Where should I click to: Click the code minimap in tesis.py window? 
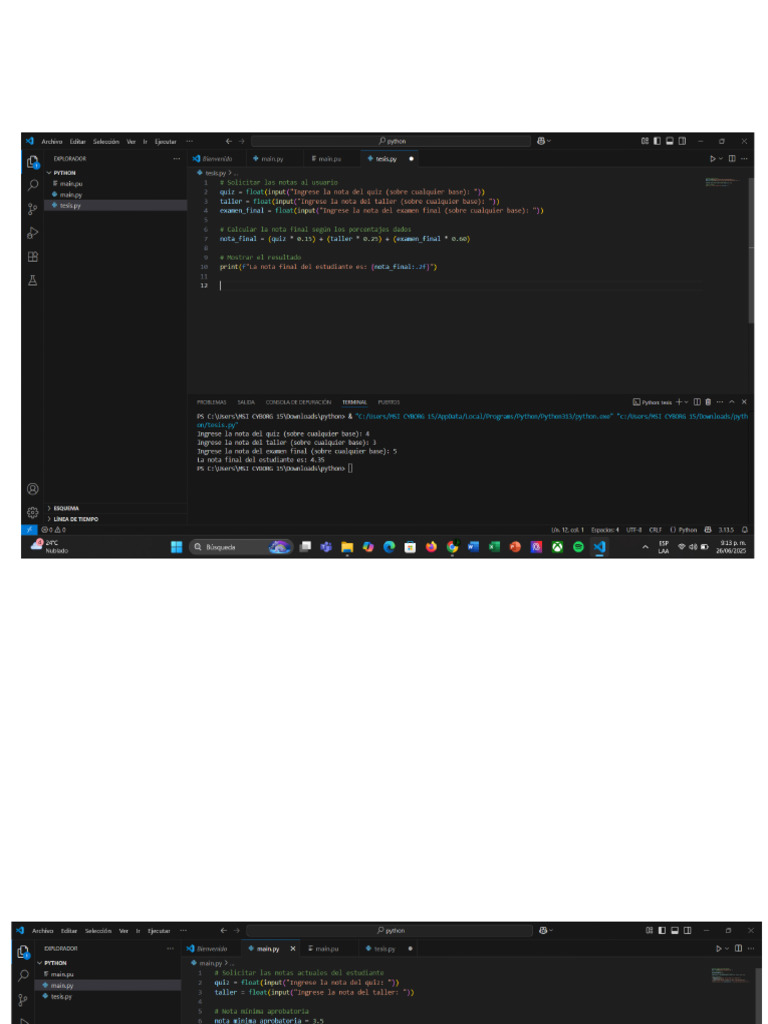[x=724, y=182]
